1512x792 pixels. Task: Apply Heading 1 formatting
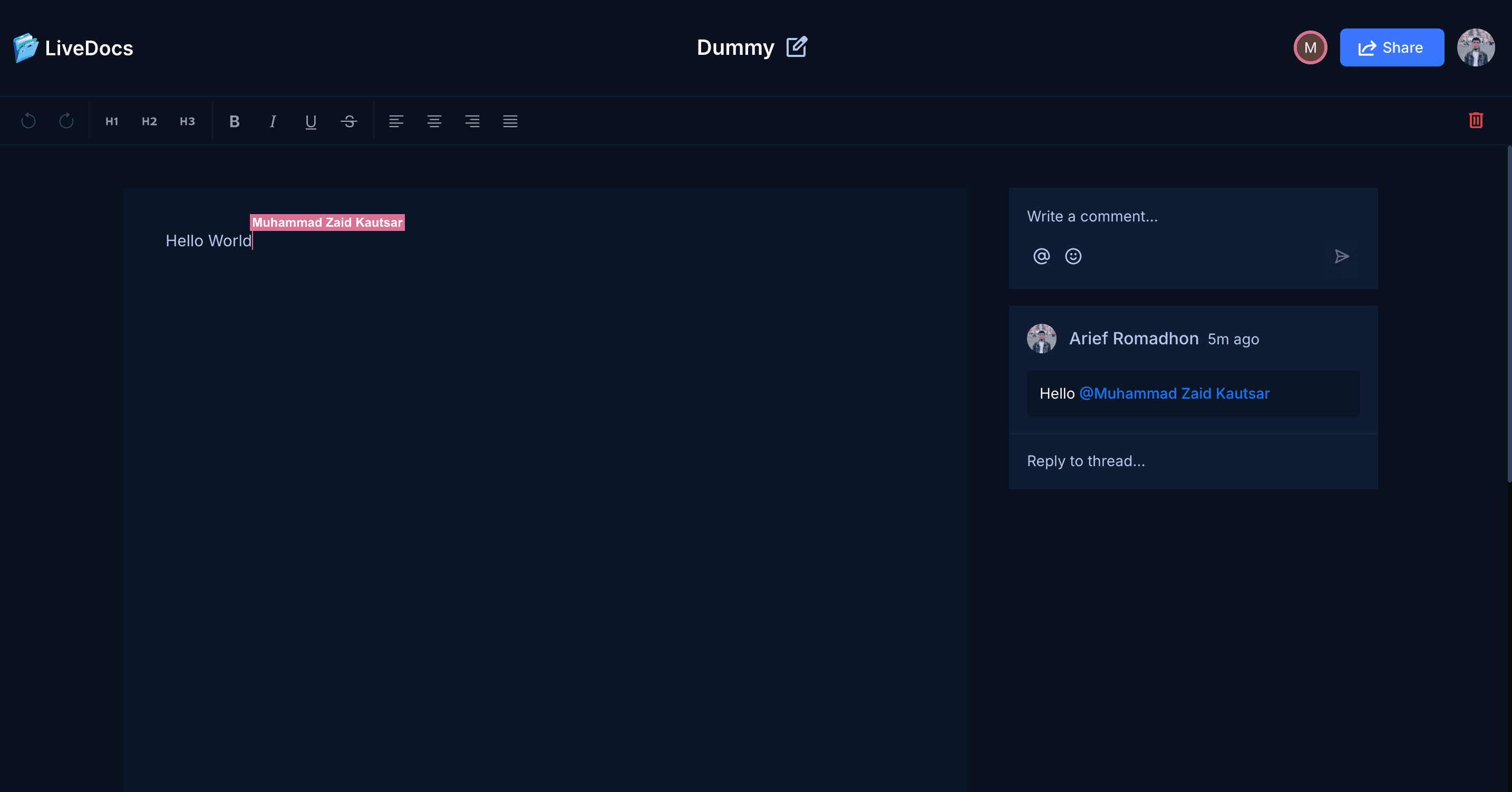tap(112, 121)
